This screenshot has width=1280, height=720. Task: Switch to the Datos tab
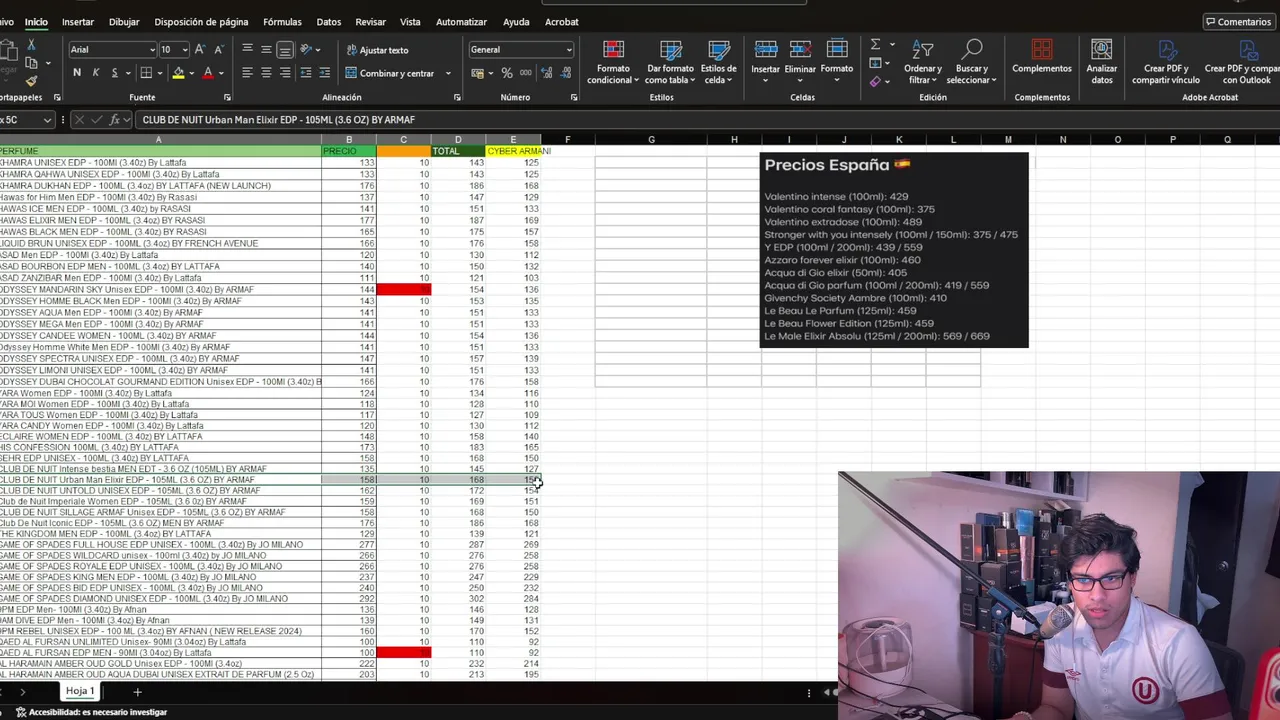click(328, 22)
